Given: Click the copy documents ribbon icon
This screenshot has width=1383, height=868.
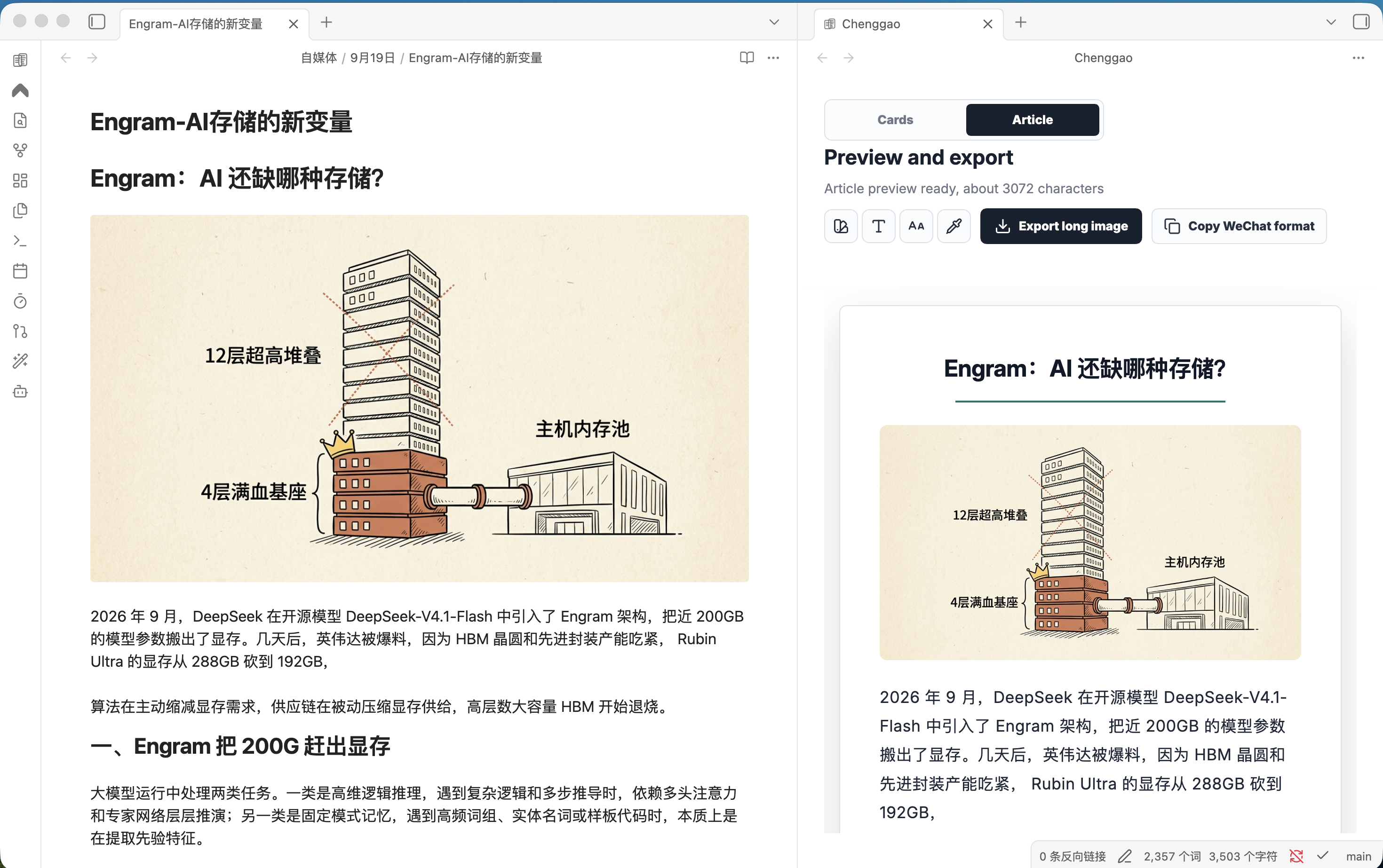Looking at the screenshot, I should pyautogui.click(x=20, y=211).
